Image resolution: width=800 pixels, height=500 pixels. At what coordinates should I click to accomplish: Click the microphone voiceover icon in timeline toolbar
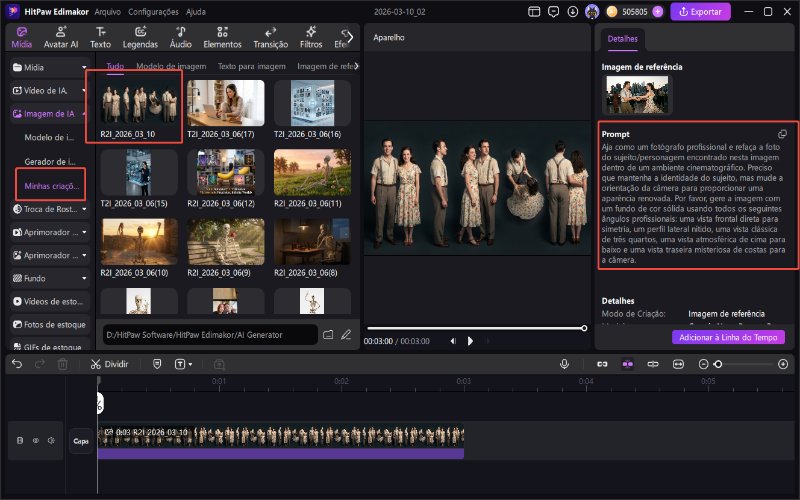(x=564, y=364)
